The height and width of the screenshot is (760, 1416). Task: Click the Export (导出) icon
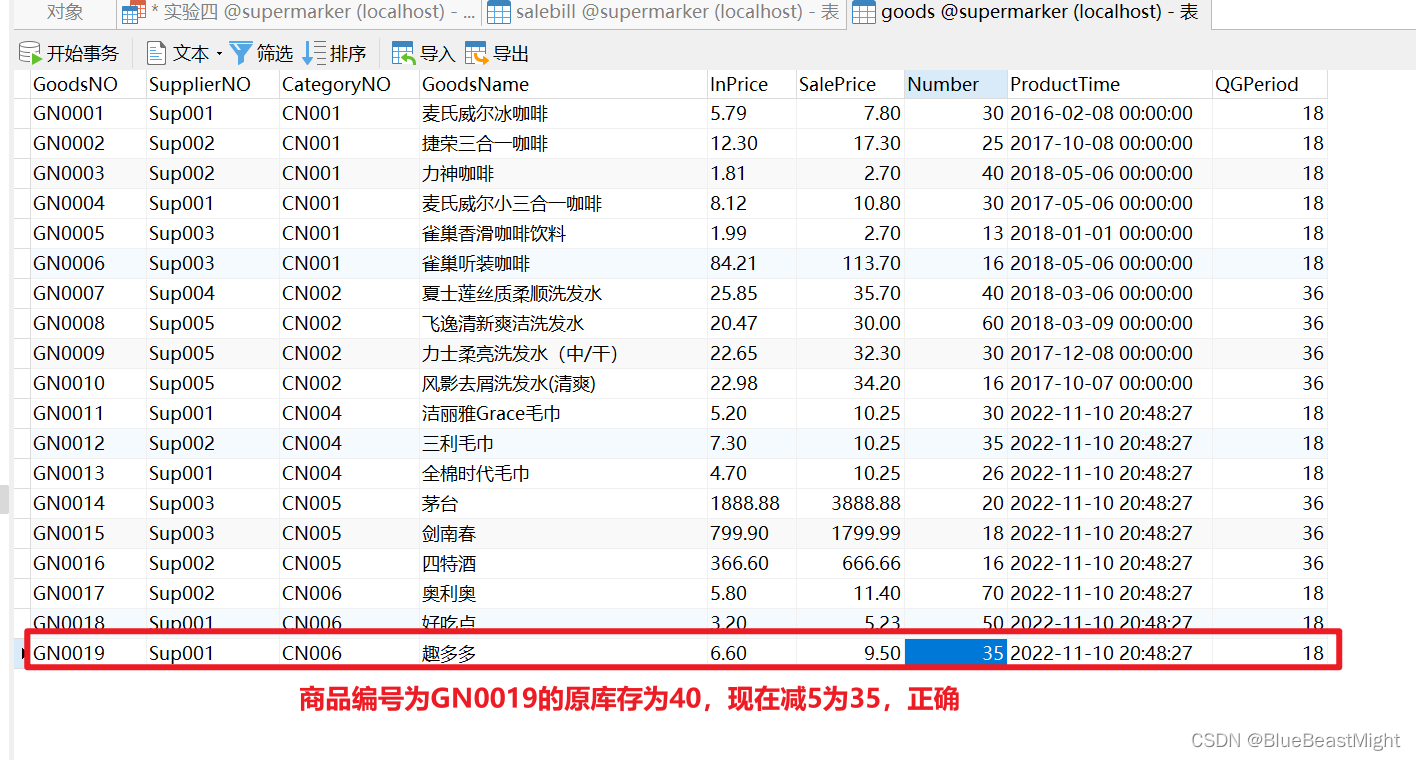(x=477, y=53)
